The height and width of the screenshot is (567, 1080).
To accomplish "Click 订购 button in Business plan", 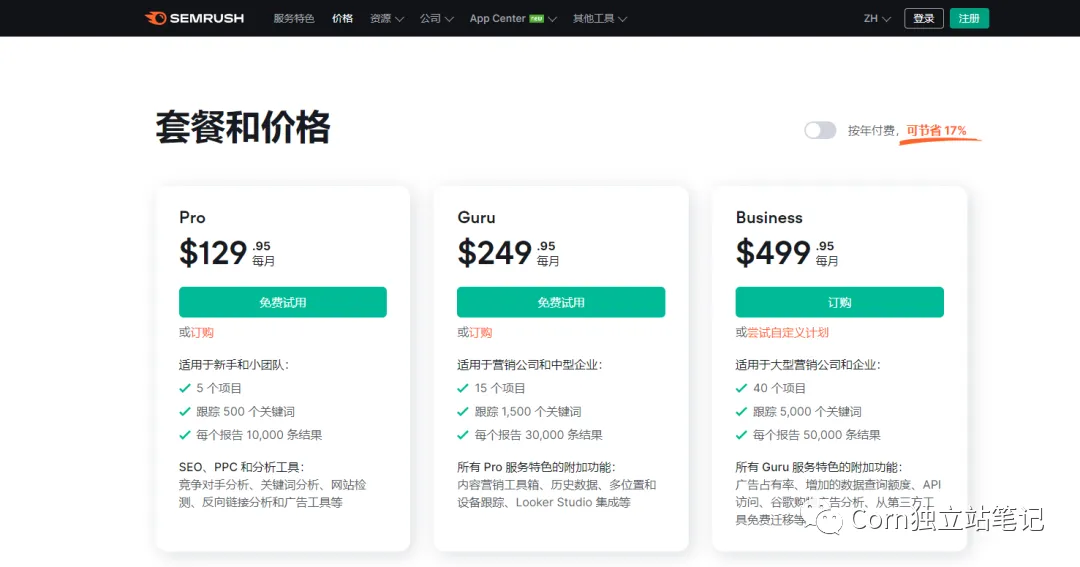I will [x=839, y=302].
